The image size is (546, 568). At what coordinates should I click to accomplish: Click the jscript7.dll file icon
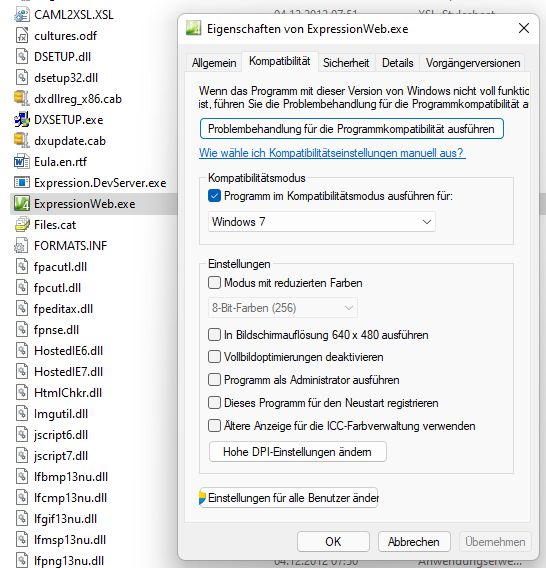(x=22, y=456)
